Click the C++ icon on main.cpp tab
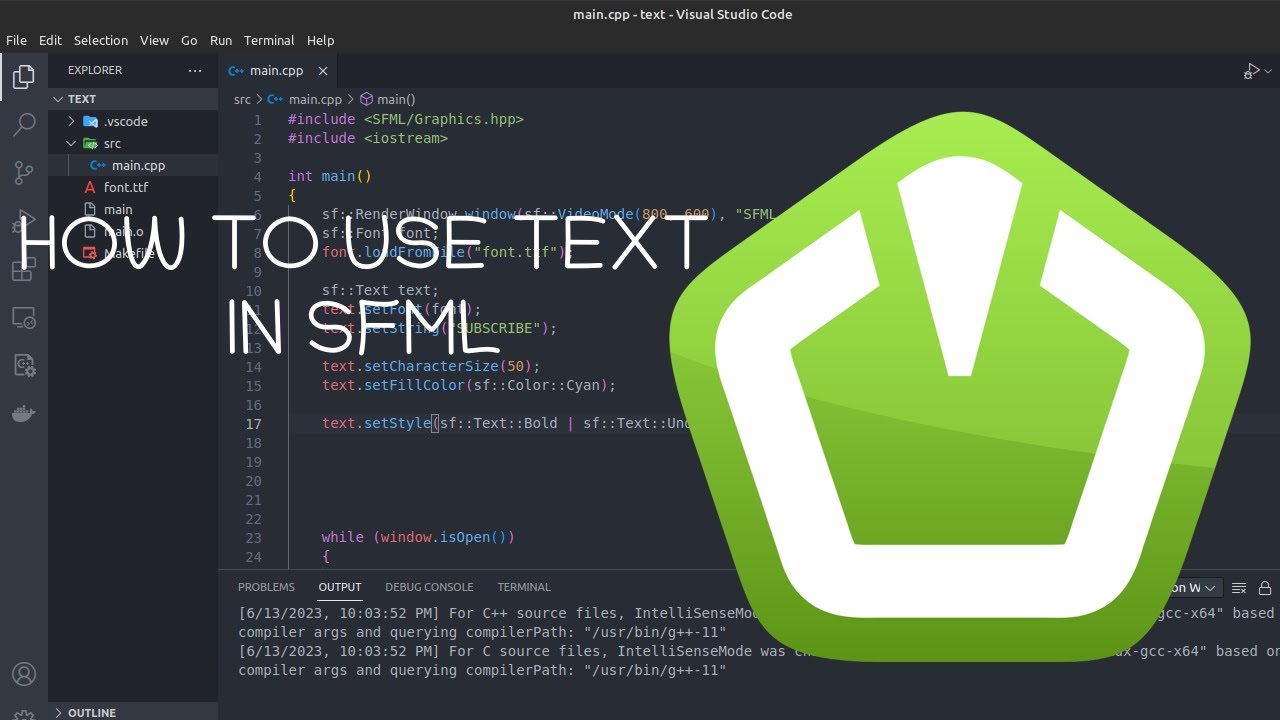The width and height of the screenshot is (1280, 720). coord(236,71)
